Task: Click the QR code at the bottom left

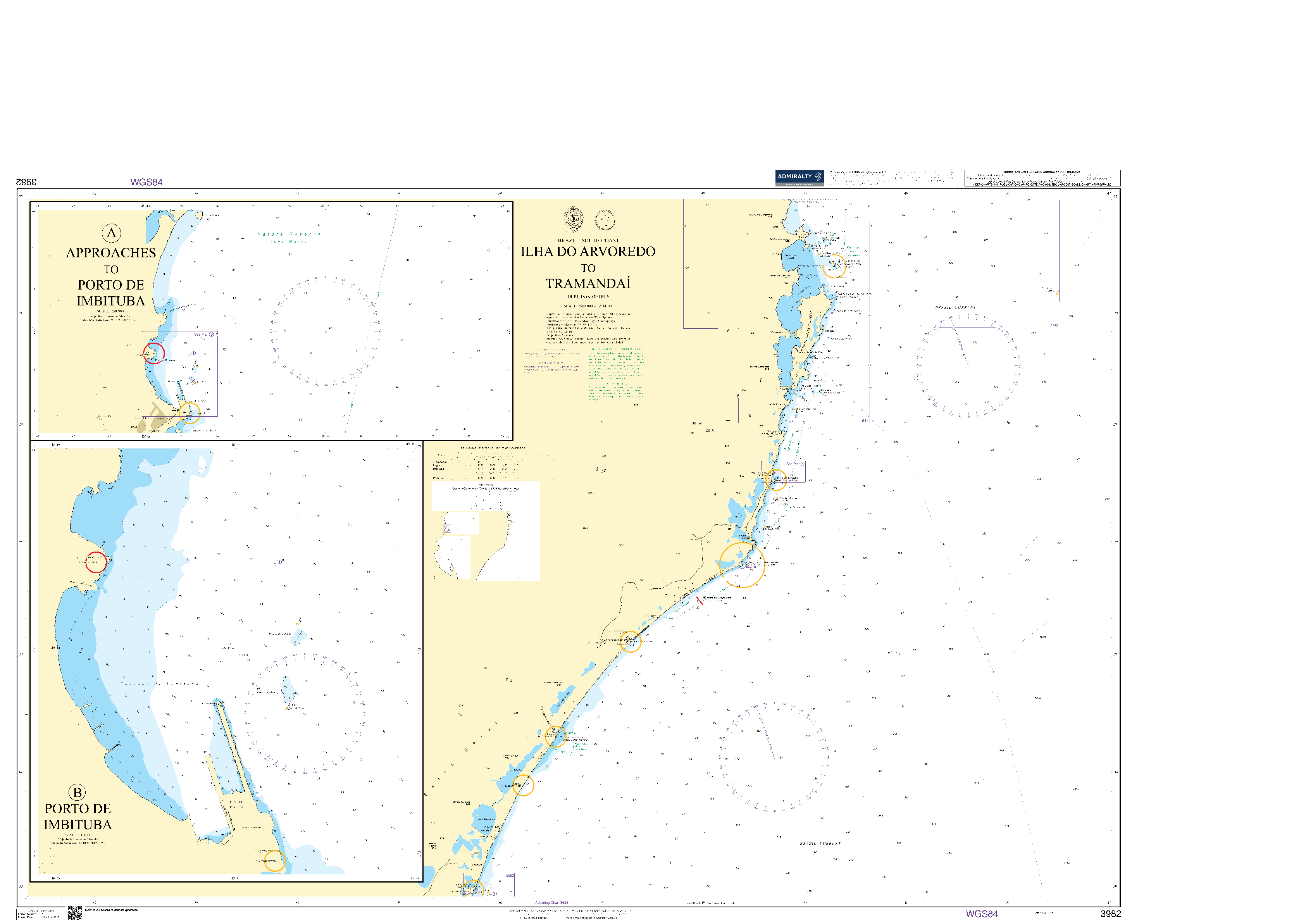Action: click(x=74, y=913)
